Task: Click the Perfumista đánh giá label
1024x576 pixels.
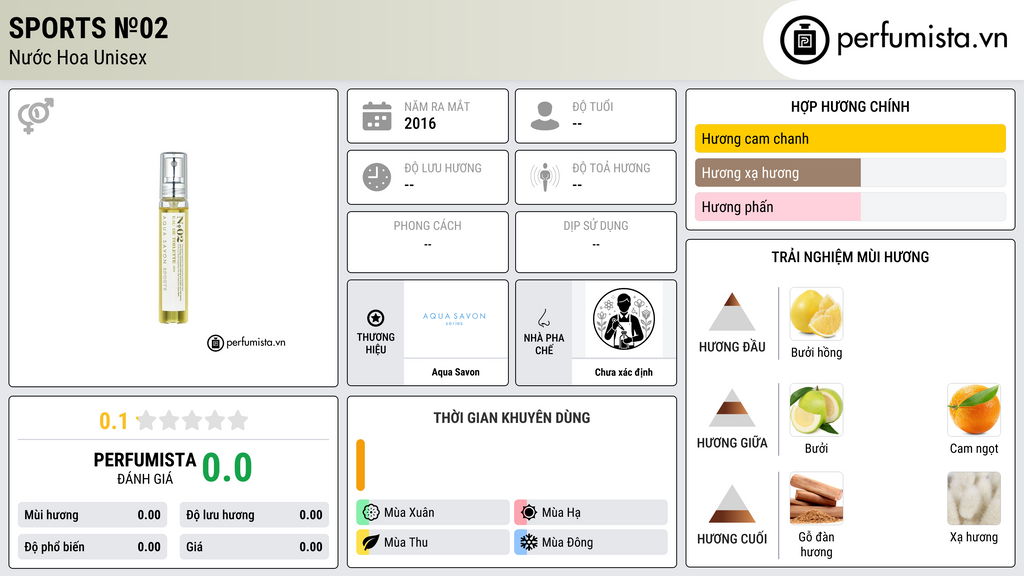Action: tap(145, 468)
